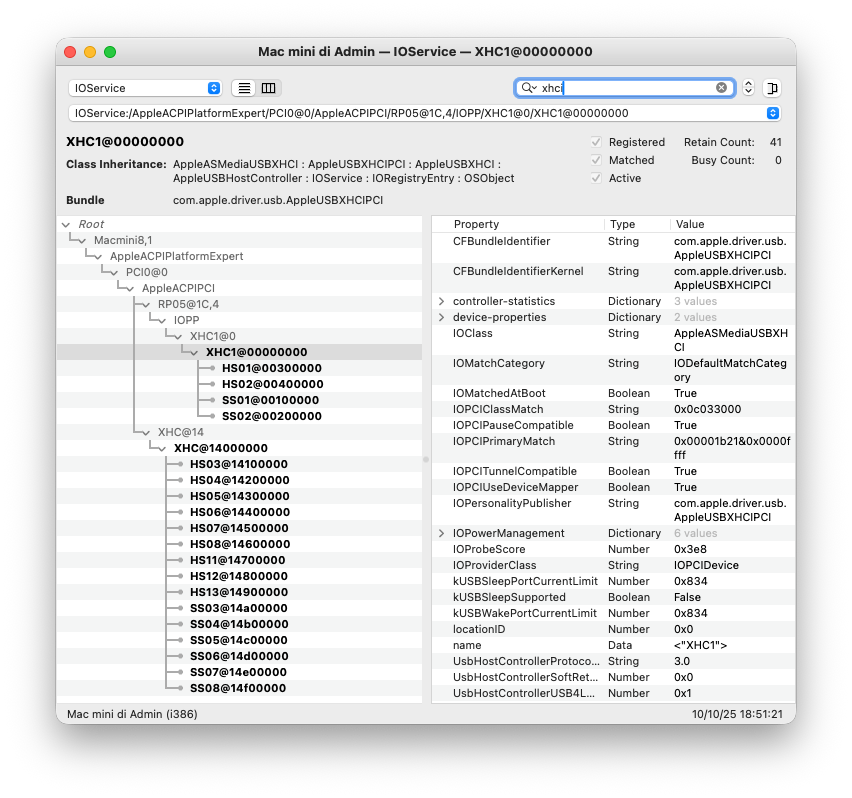Click the 10/10/25 18:51:21 timestamp
This screenshot has height=798, width=852.
pyautogui.click(x=737, y=714)
